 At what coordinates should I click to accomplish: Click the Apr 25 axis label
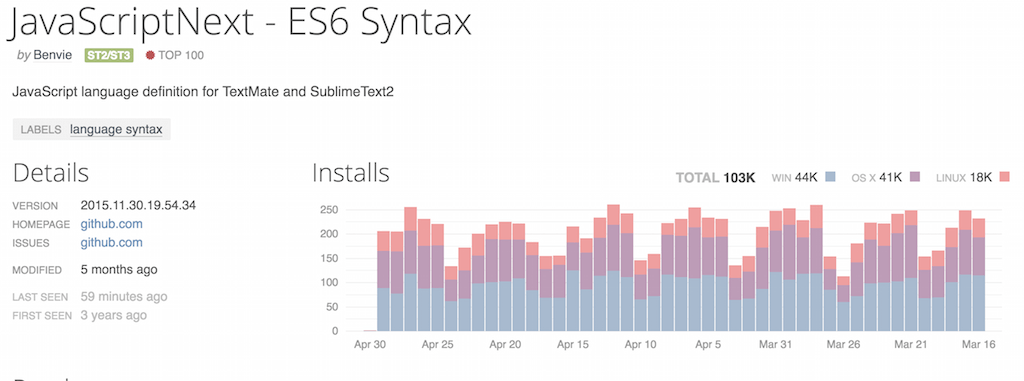(x=438, y=344)
